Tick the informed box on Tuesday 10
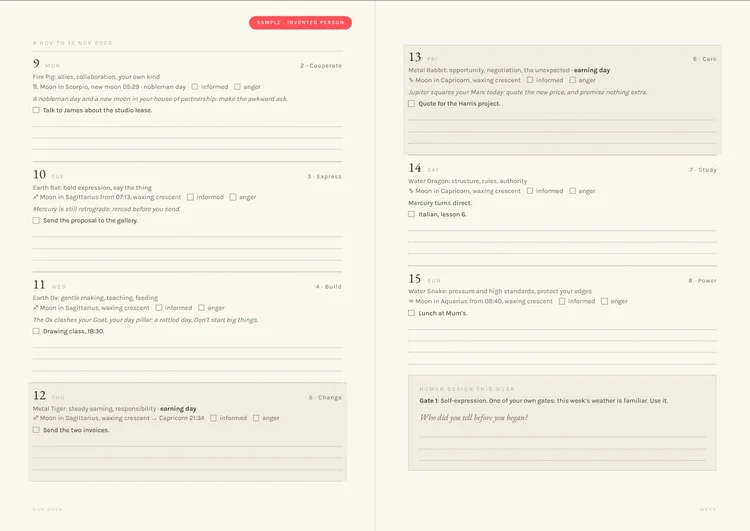Screen dimensions: 750x531 [x=190, y=197]
